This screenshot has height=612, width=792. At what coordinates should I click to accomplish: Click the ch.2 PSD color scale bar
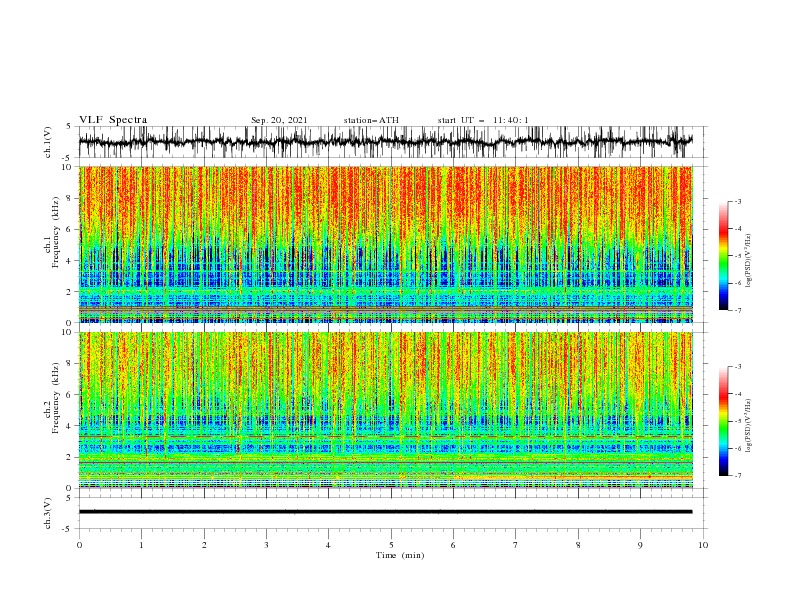[723, 421]
